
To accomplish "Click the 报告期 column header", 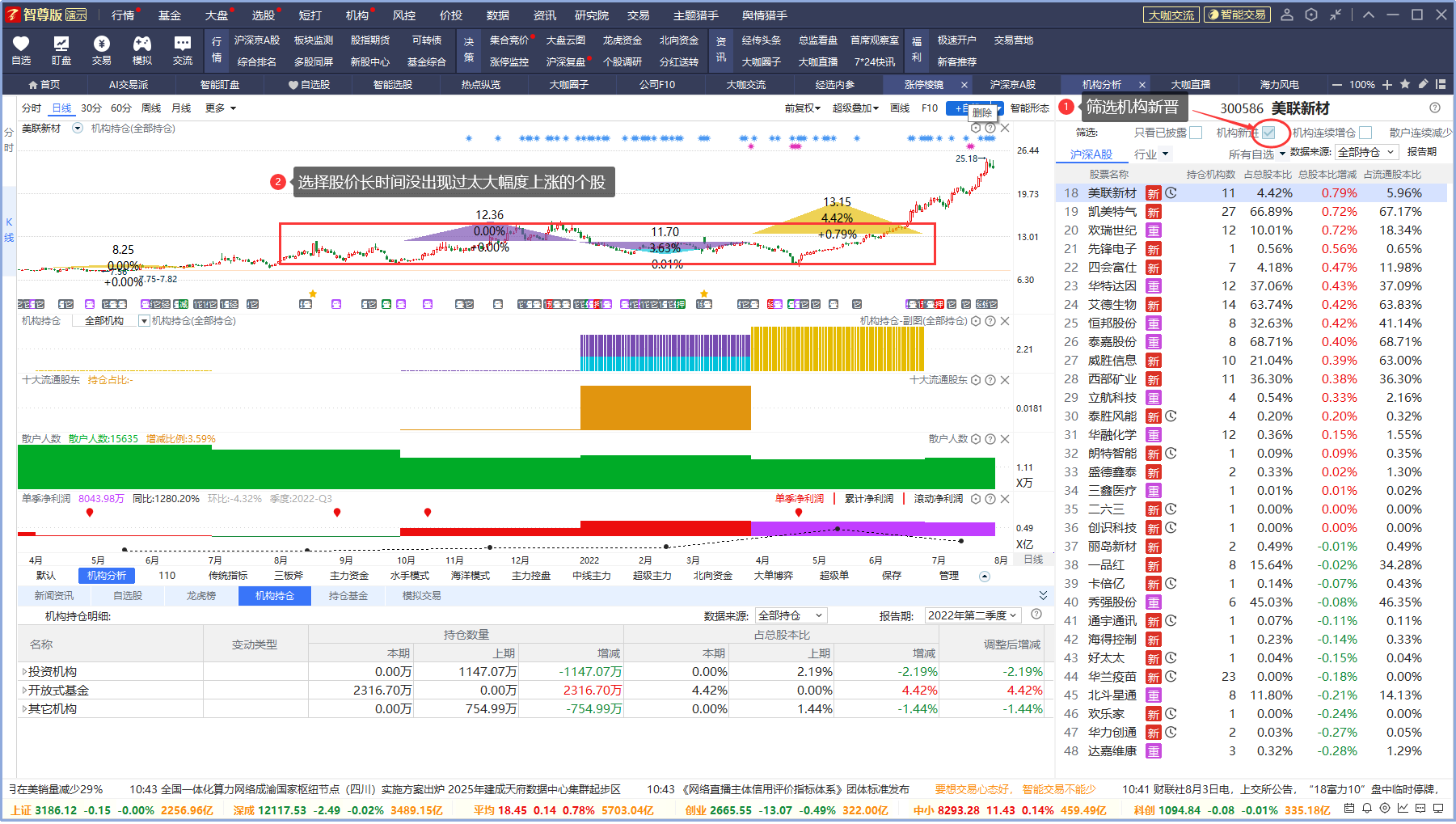I will point(1422,152).
